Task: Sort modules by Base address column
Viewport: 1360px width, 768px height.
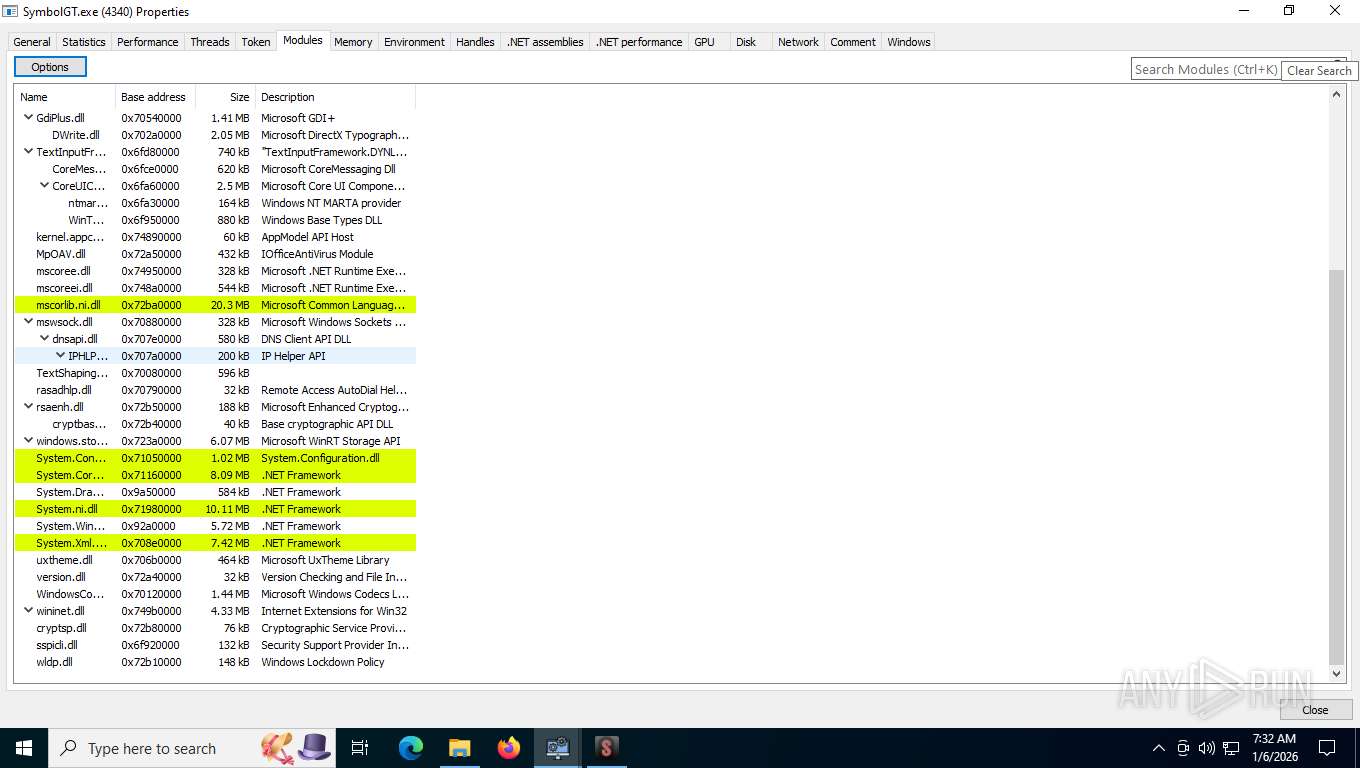Action: (155, 97)
